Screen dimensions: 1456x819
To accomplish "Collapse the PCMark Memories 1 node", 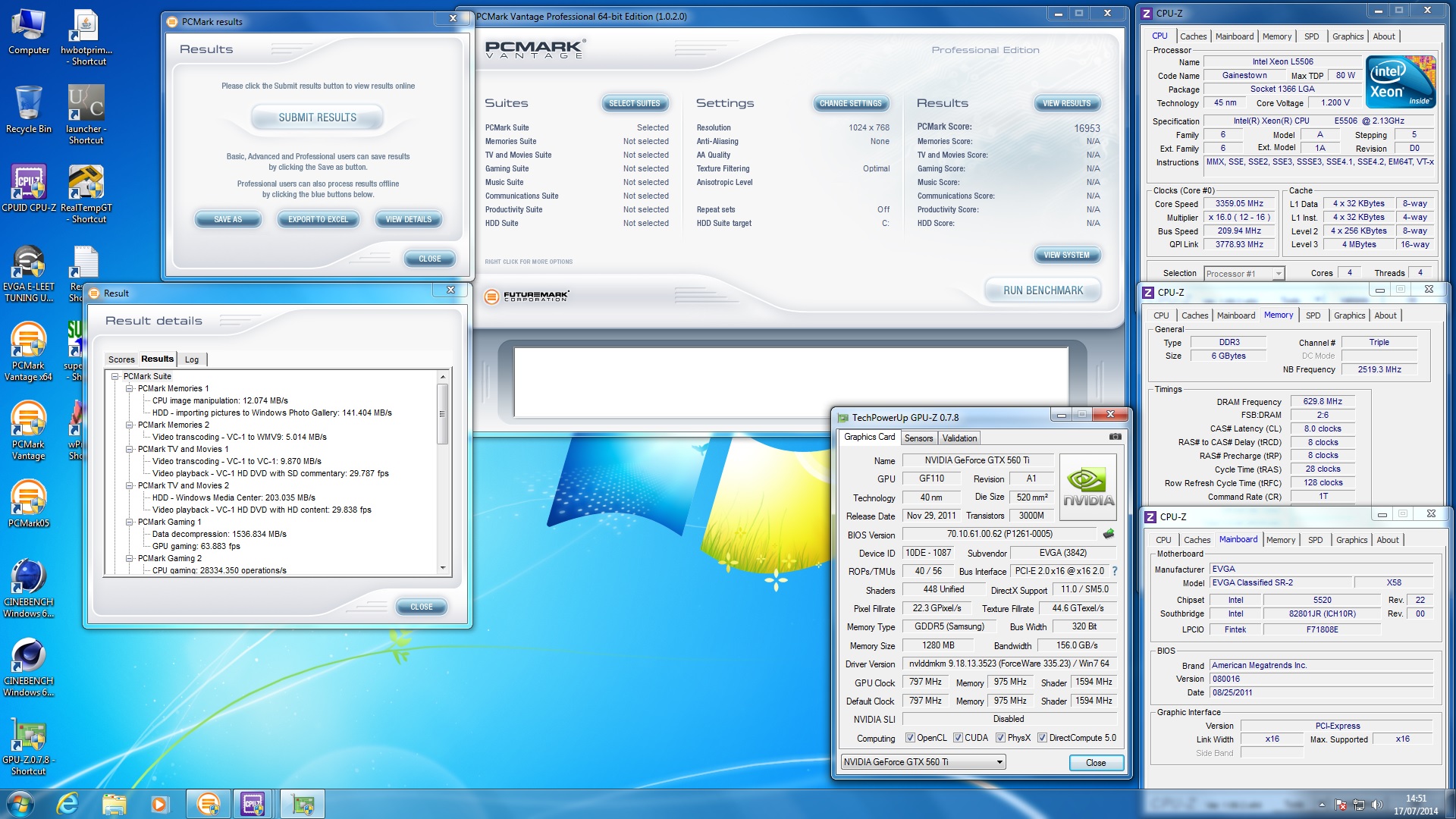I will click(x=130, y=388).
